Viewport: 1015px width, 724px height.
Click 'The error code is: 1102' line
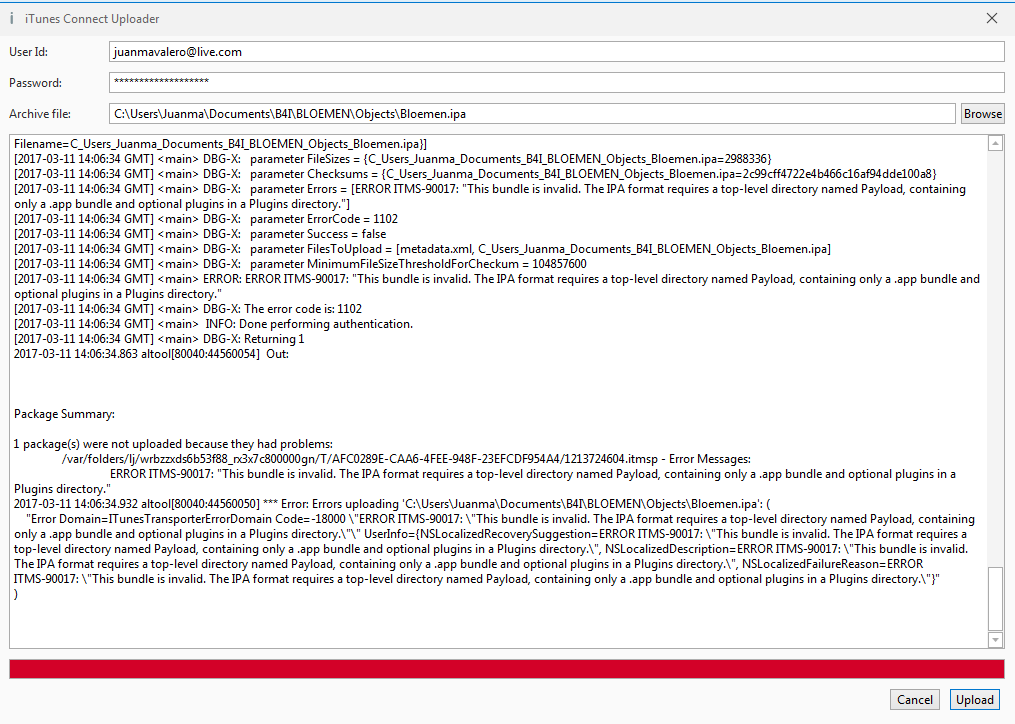click(188, 309)
